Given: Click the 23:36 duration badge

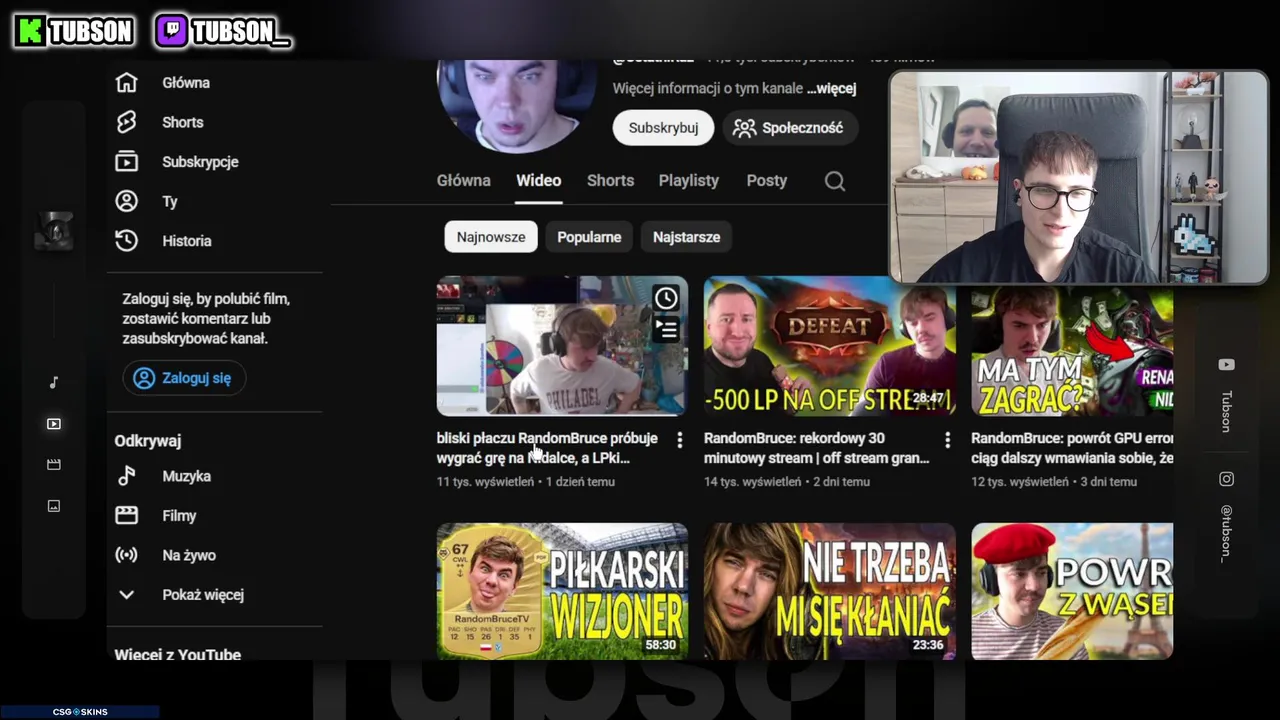Looking at the screenshot, I should point(928,645).
